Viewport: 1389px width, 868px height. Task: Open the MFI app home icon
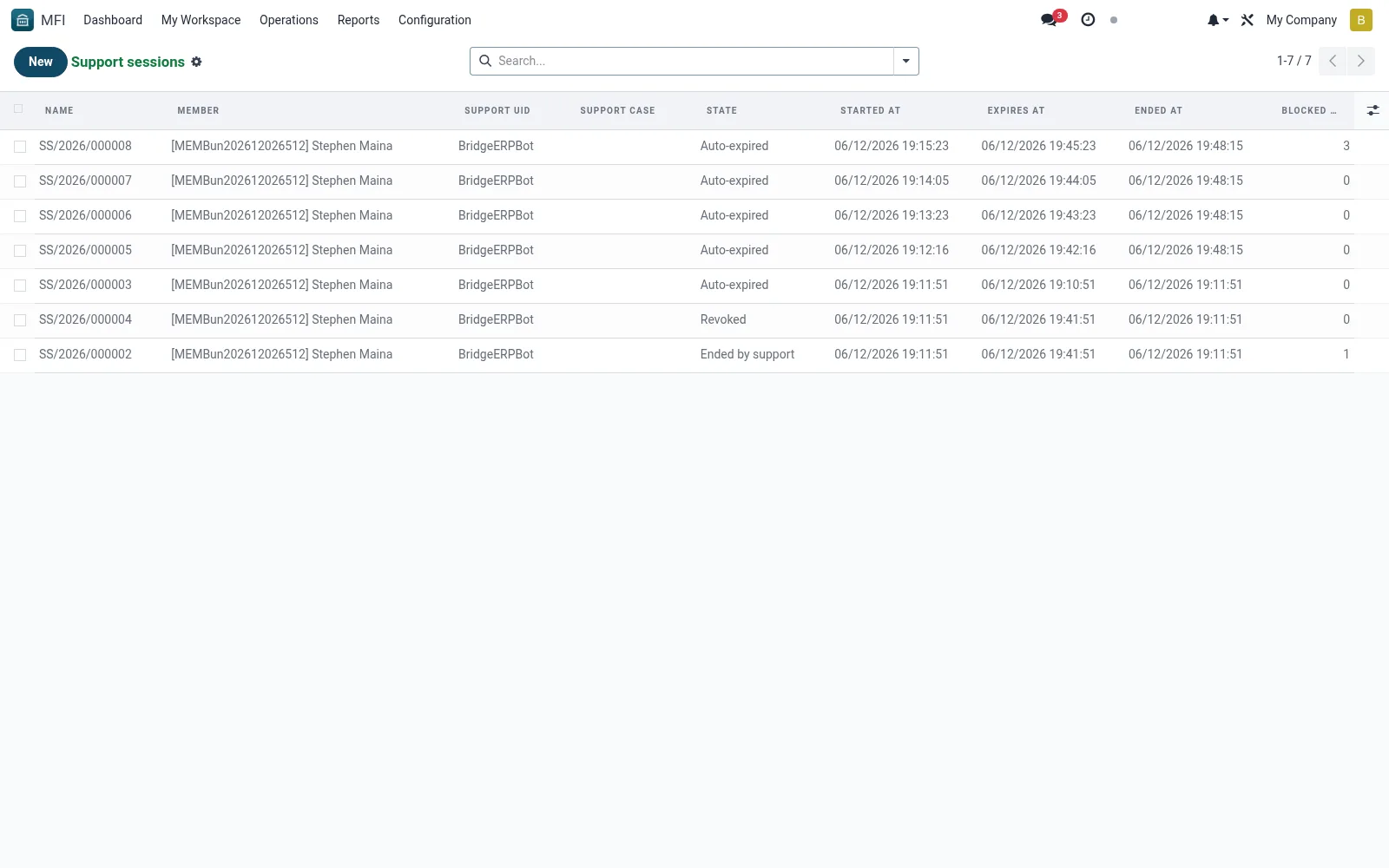[x=23, y=20]
